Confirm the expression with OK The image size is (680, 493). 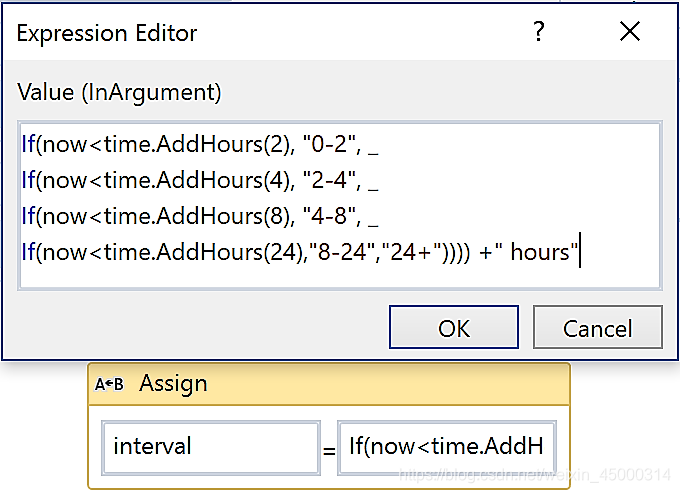click(454, 328)
